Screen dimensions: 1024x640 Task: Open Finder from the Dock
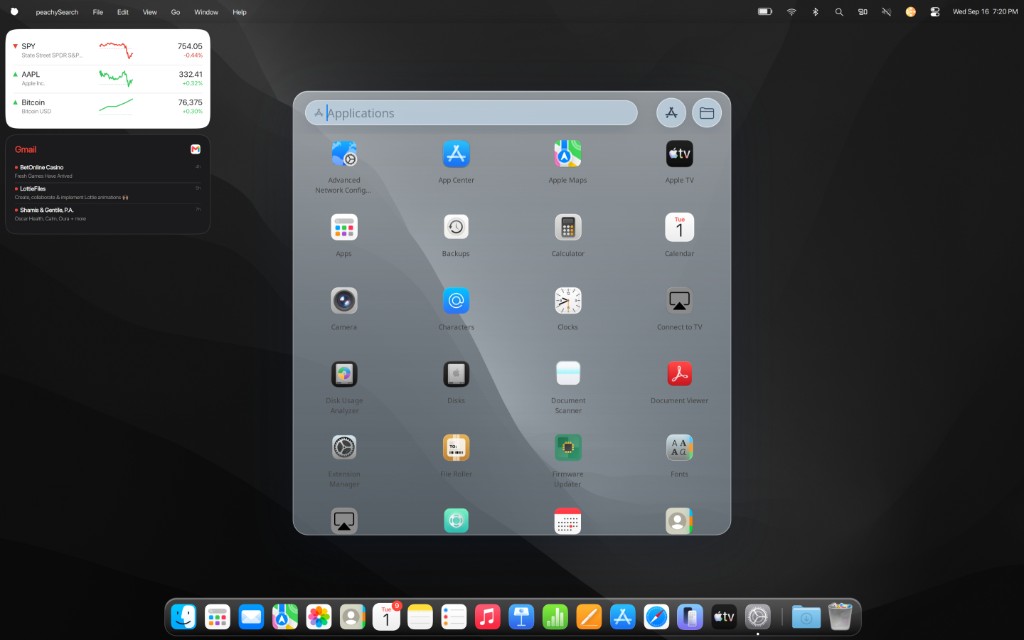click(184, 616)
